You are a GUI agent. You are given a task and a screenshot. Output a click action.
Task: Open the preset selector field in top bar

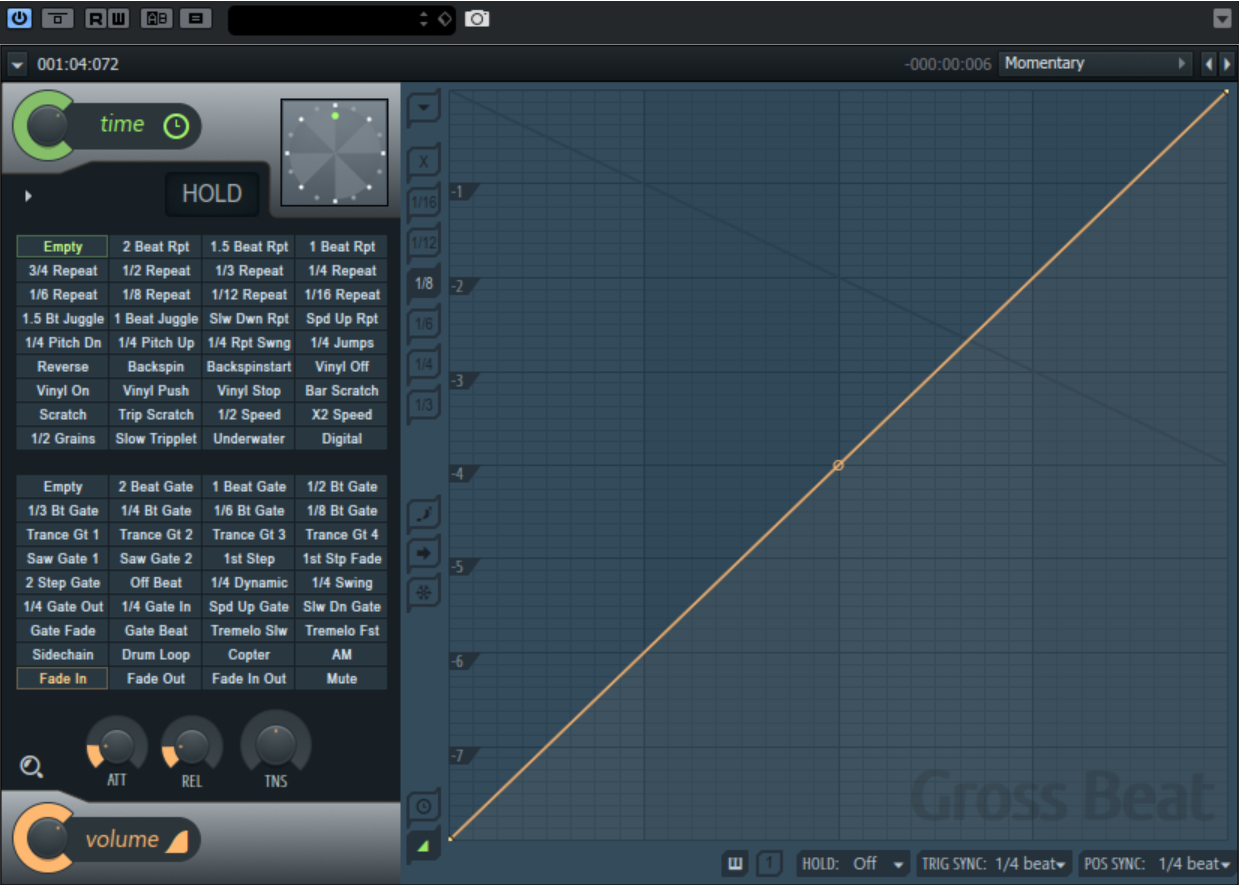(x=341, y=19)
